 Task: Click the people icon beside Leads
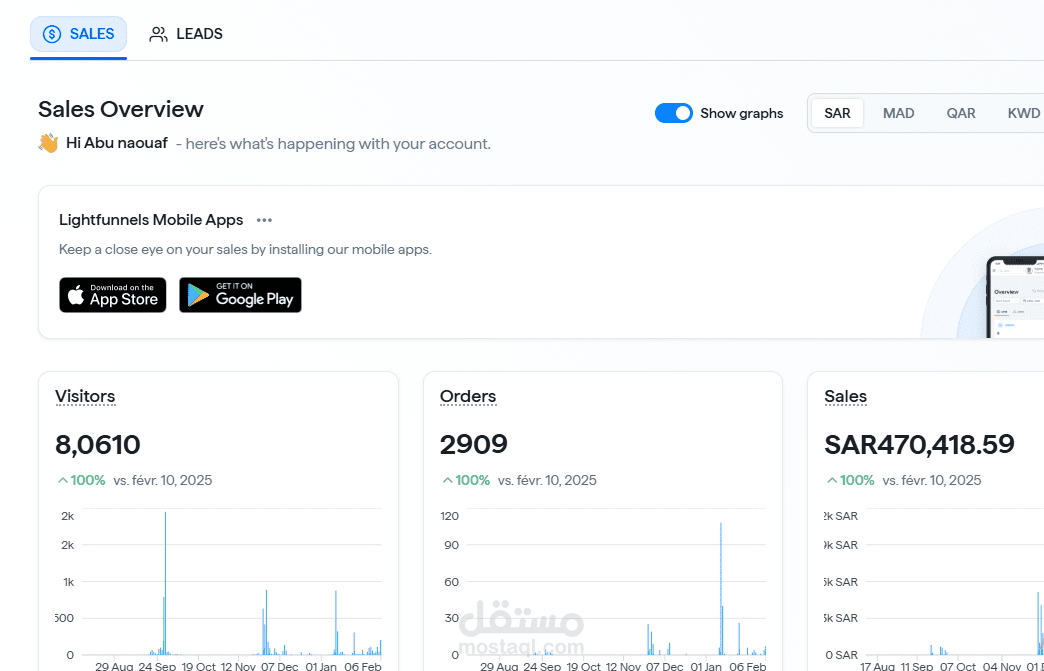click(158, 34)
